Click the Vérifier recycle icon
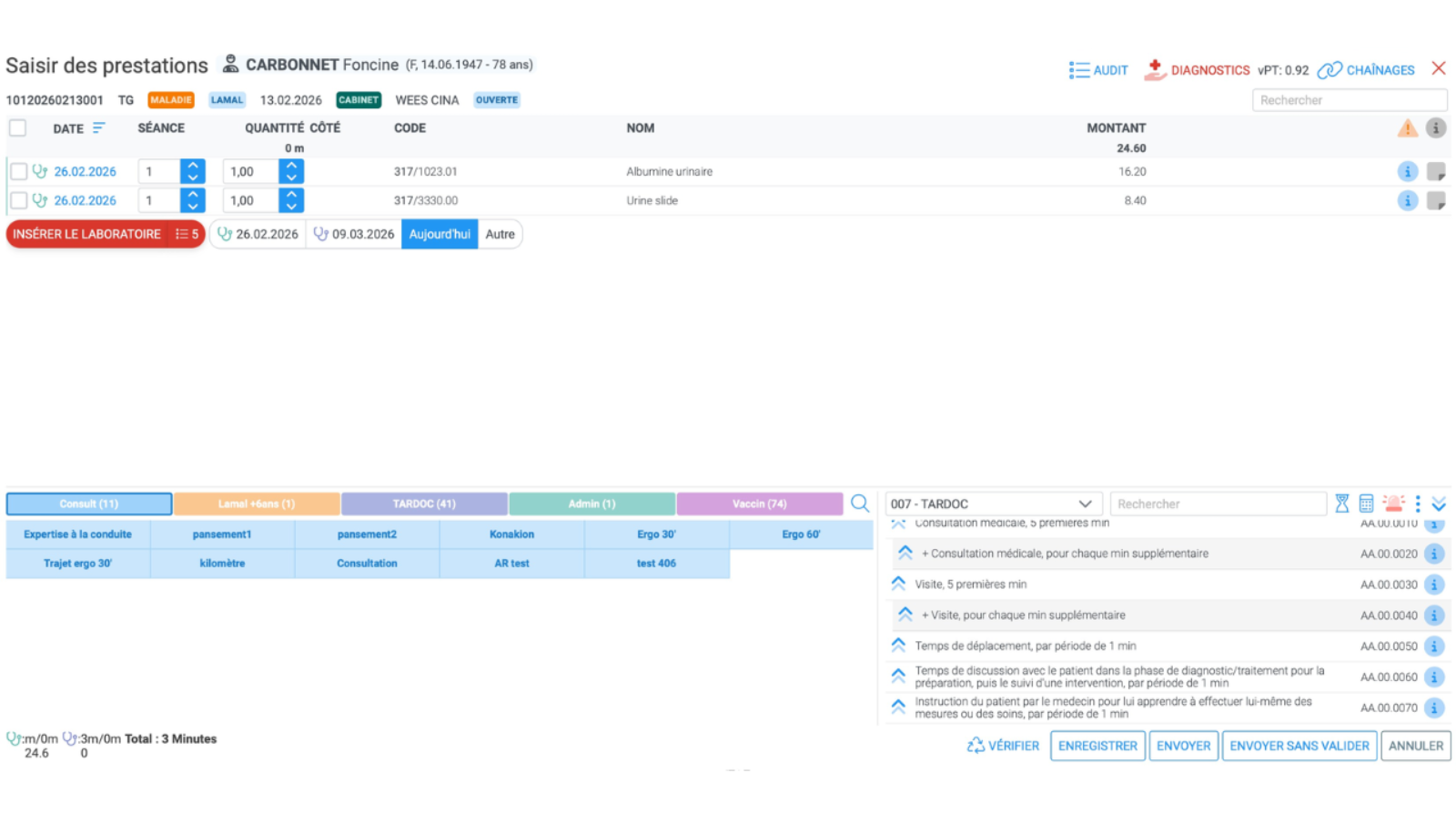The width and height of the screenshot is (1456, 834). click(x=976, y=746)
